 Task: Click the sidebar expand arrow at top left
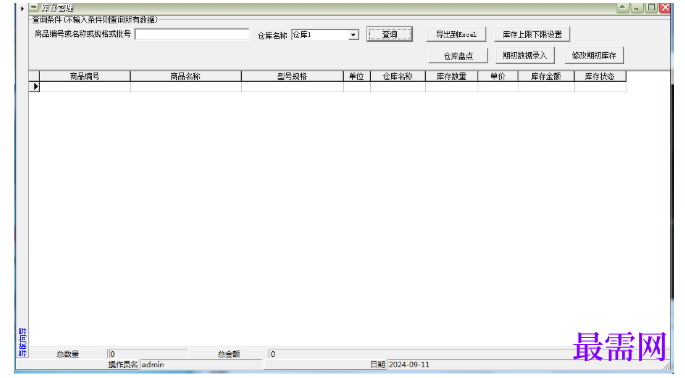pos(22,8)
